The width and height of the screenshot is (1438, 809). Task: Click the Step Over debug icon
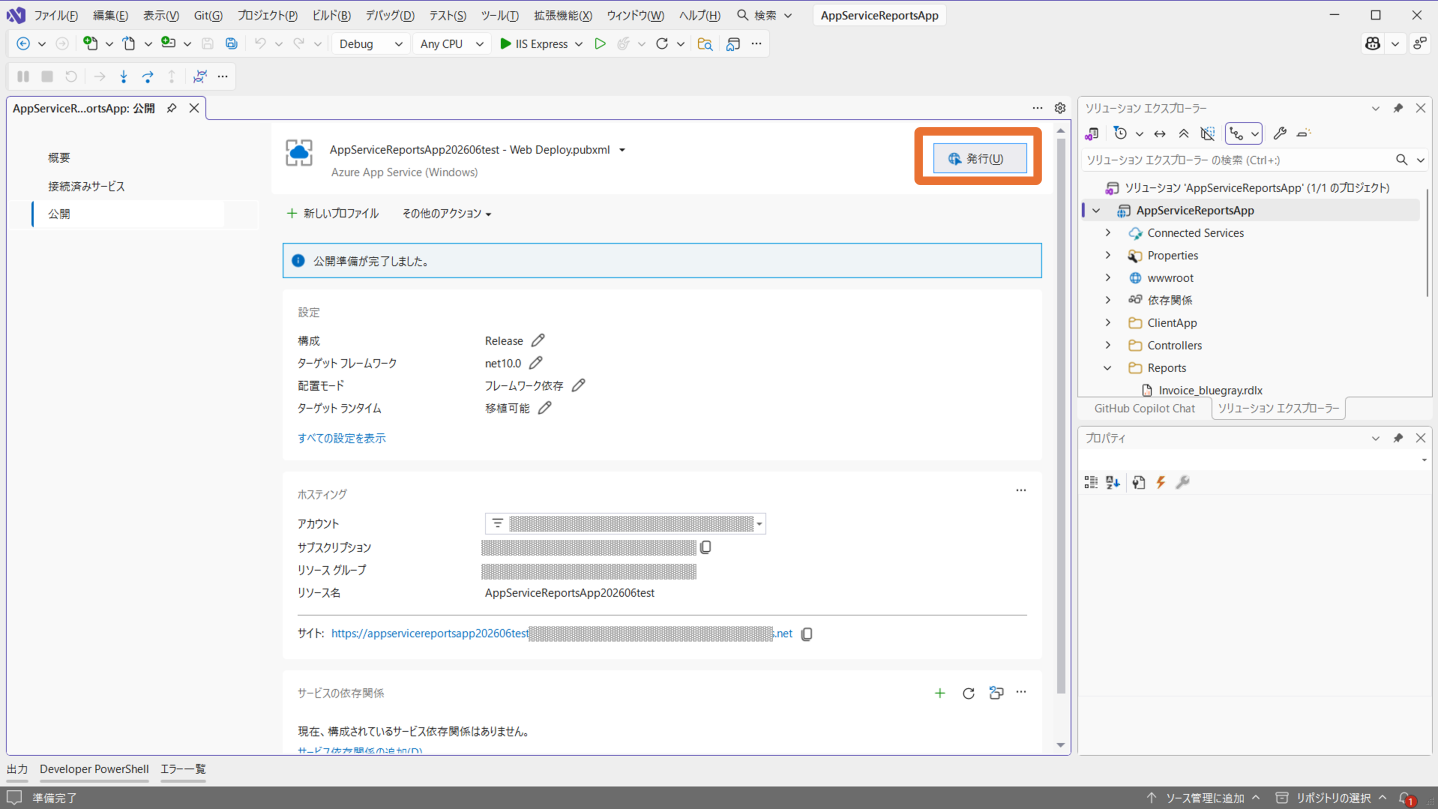coord(148,76)
